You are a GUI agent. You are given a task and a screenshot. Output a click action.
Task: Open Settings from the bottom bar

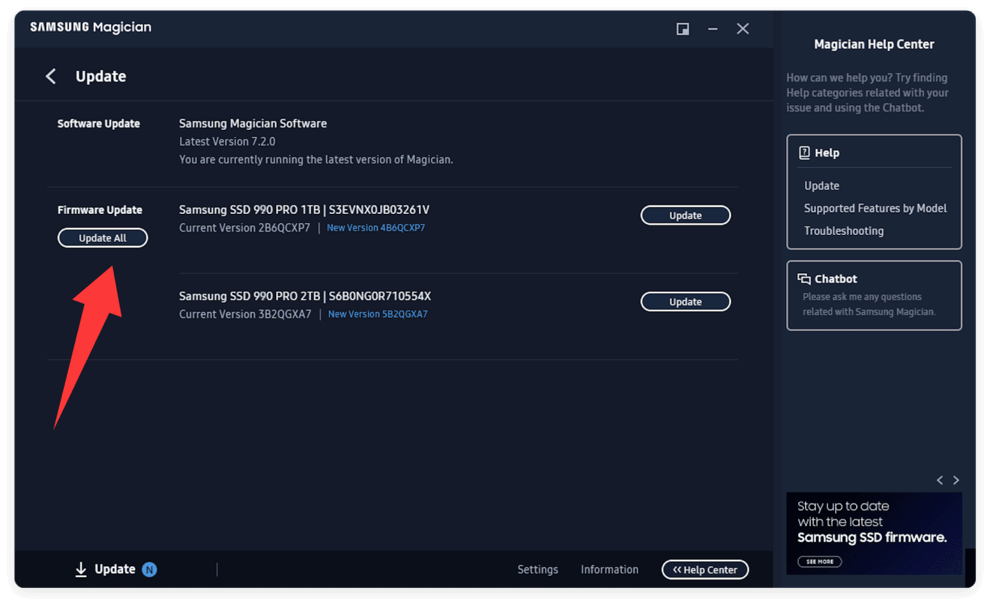pyautogui.click(x=537, y=569)
